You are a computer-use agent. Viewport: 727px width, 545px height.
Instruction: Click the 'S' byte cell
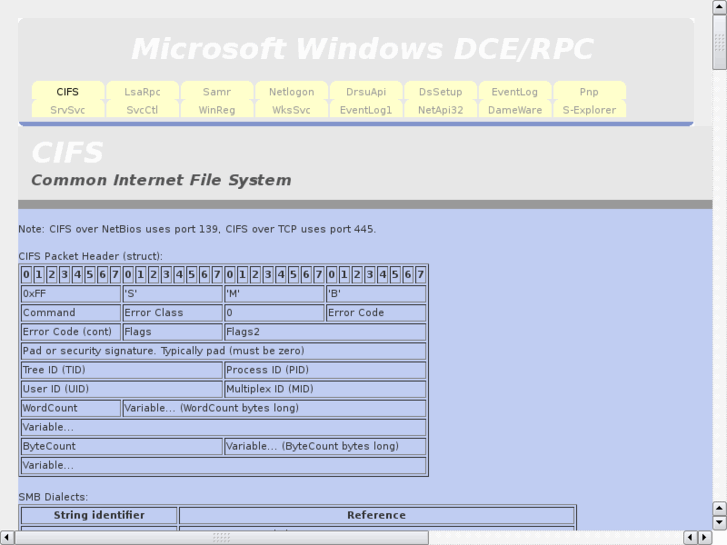(x=172, y=294)
